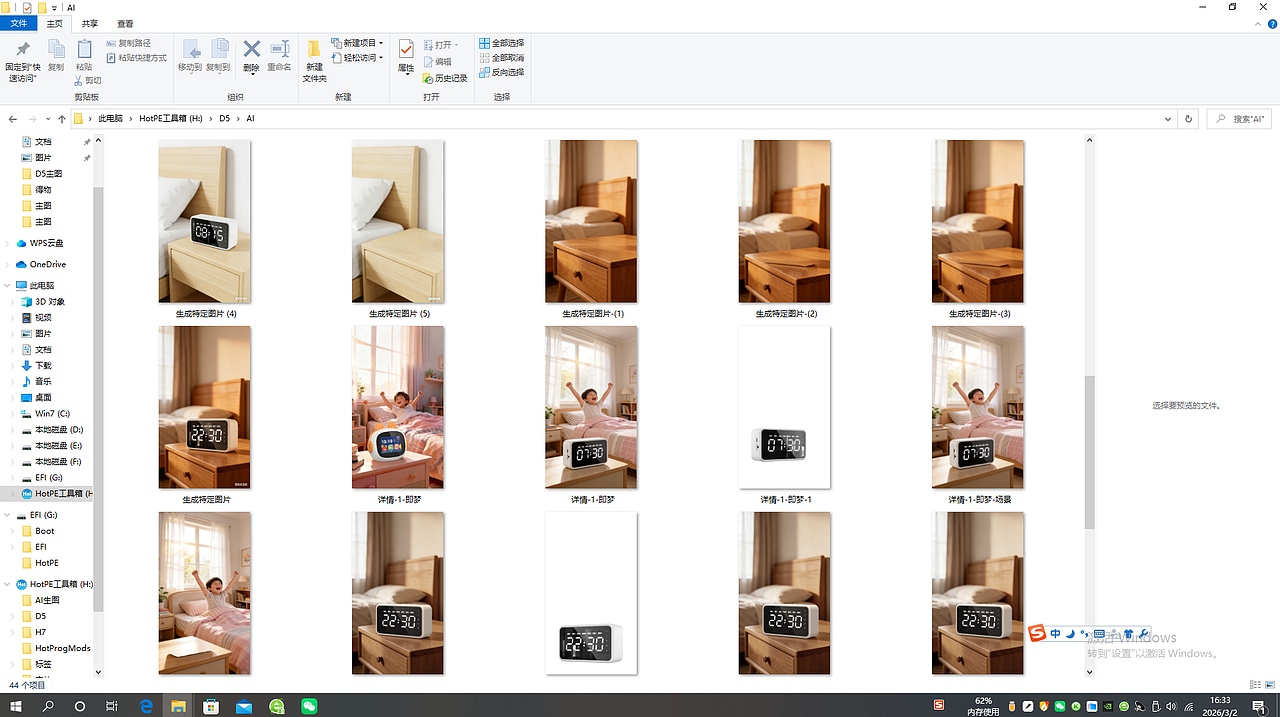Switch to the 主页 (Home) tab

click(55, 23)
